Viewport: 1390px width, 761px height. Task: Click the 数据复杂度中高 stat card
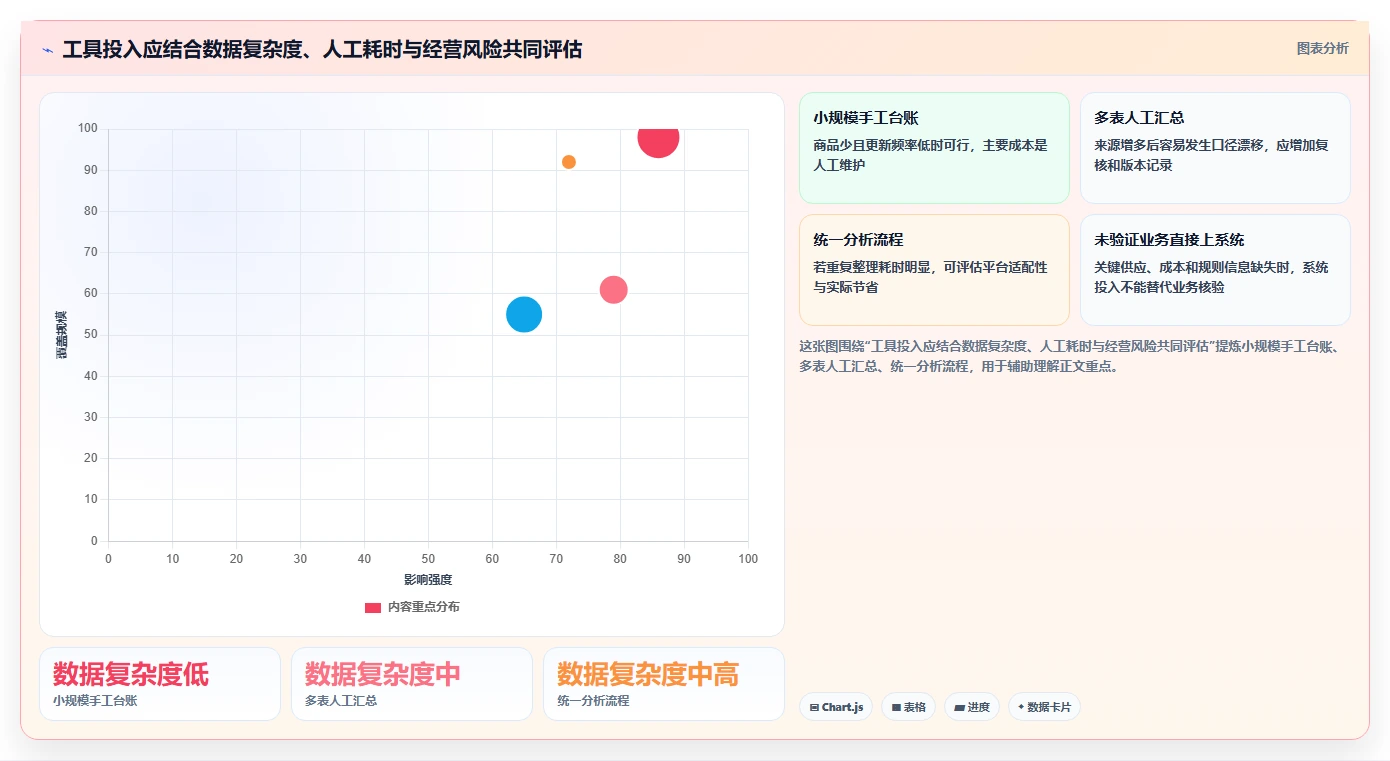[x=664, y=684]
